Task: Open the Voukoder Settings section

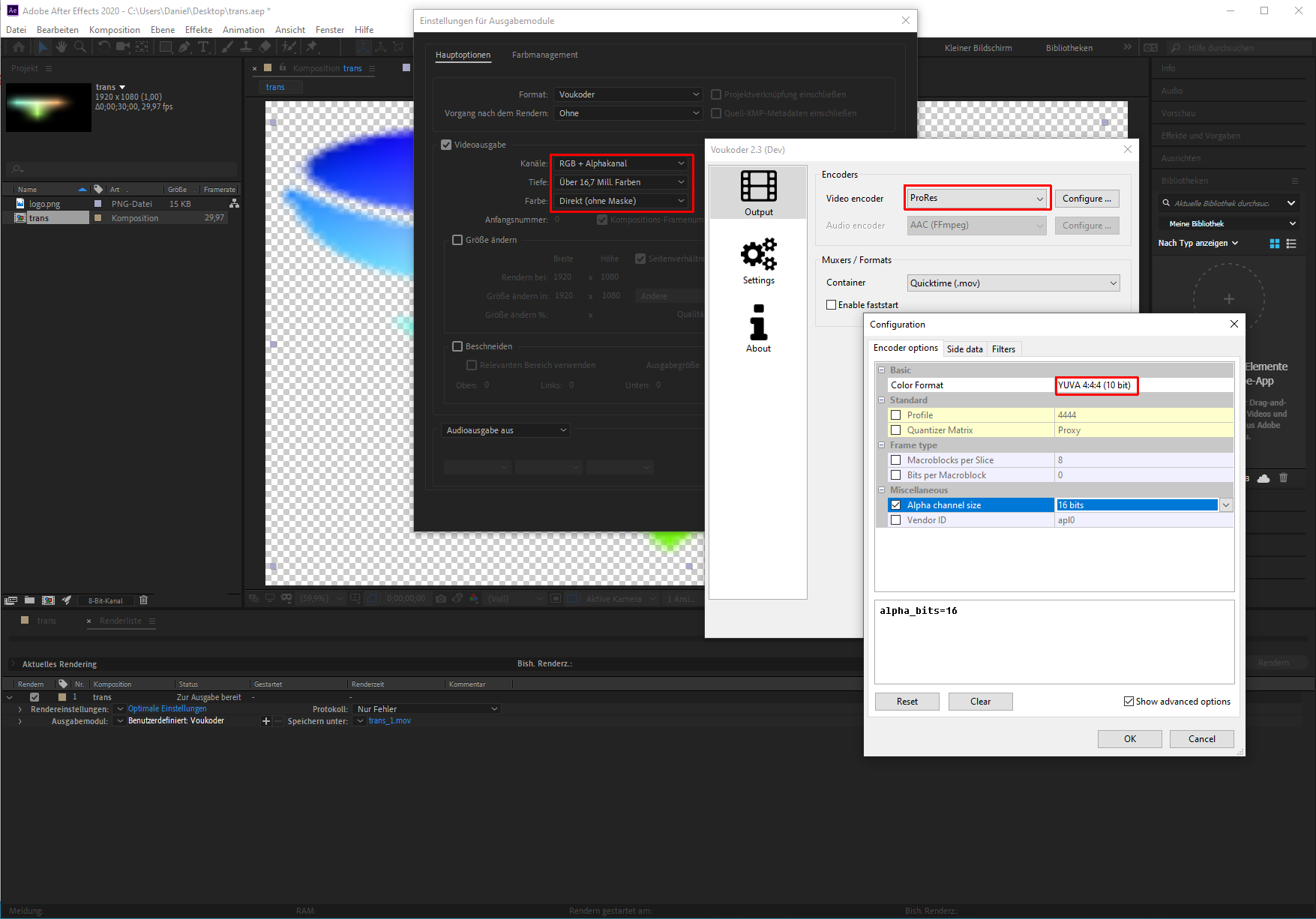Action: (x=758, y=261)
